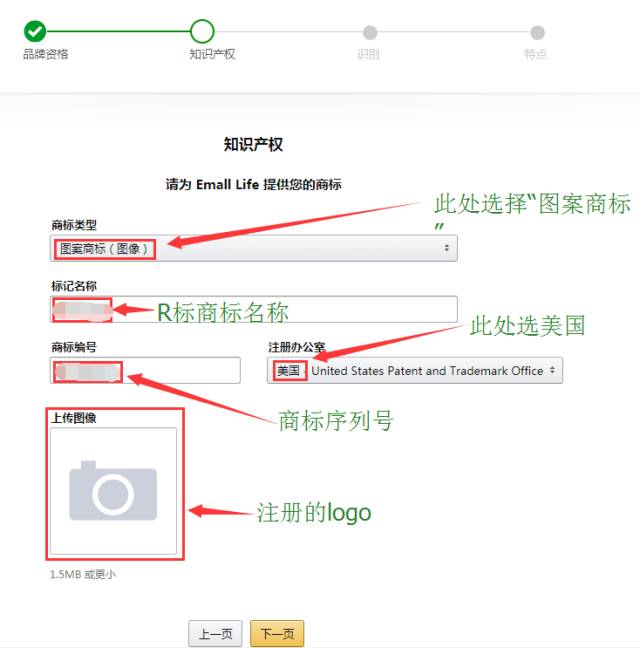Click the 特点 step label

[535, 54]
